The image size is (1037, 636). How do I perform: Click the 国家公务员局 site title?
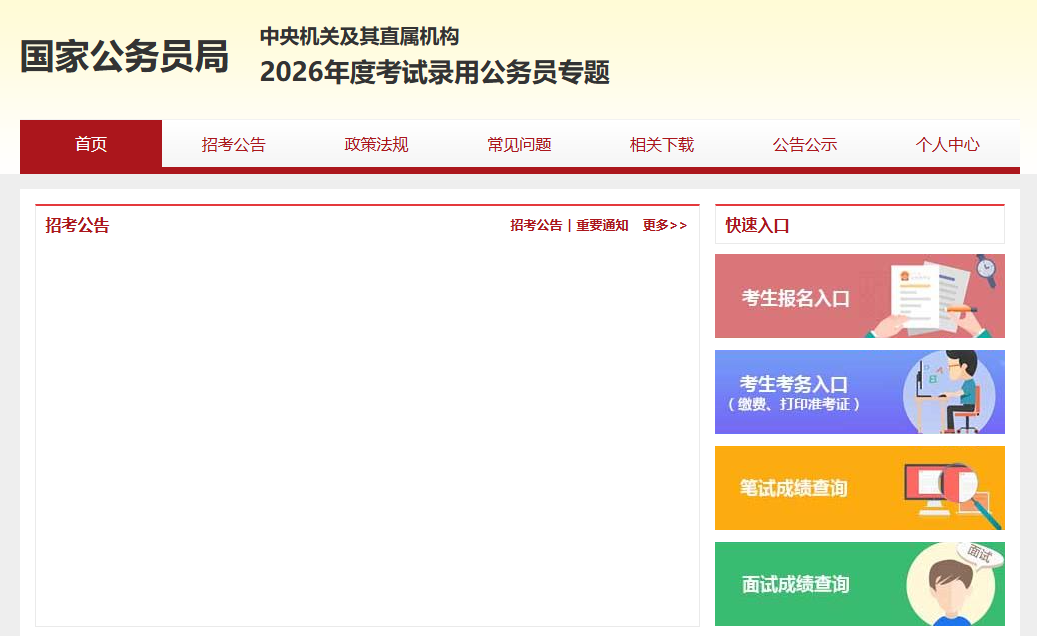point(124,57)
